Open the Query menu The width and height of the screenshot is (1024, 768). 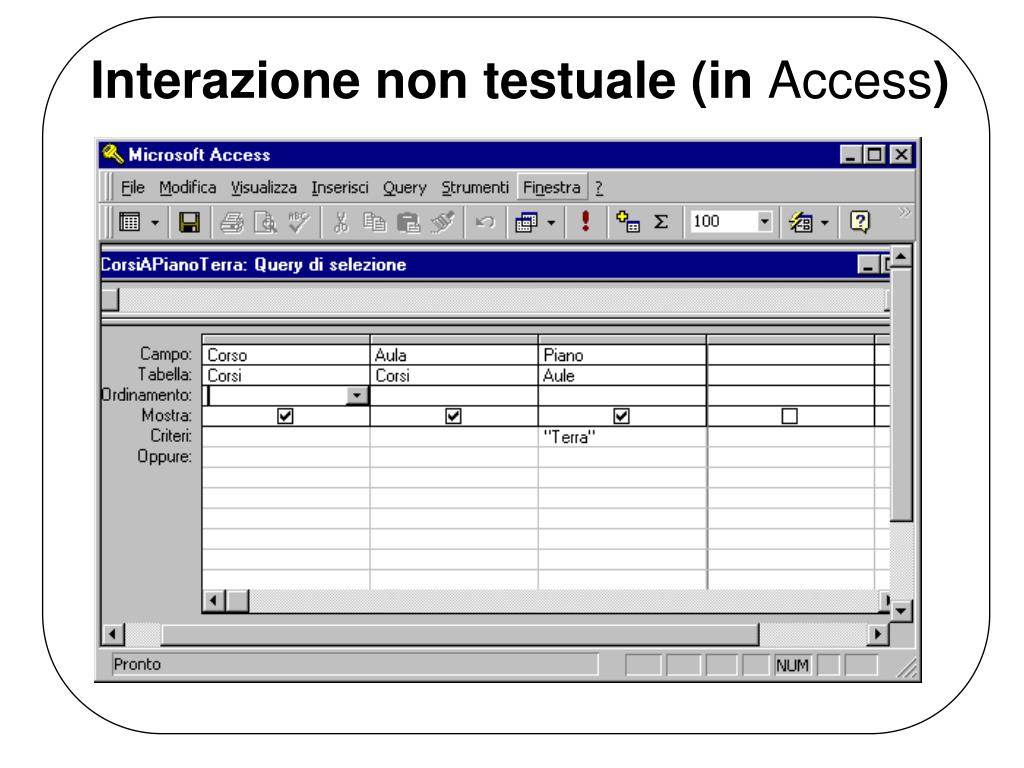coord(405,188)
